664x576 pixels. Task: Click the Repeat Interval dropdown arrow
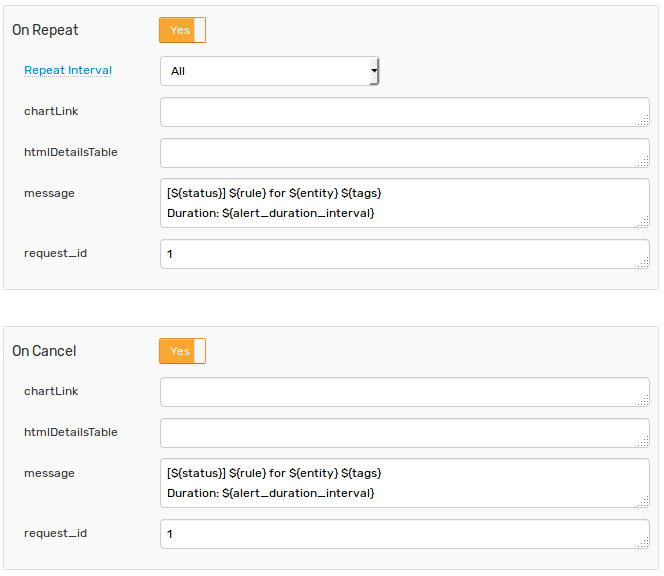pyautogui.click(x=374, y=71)
